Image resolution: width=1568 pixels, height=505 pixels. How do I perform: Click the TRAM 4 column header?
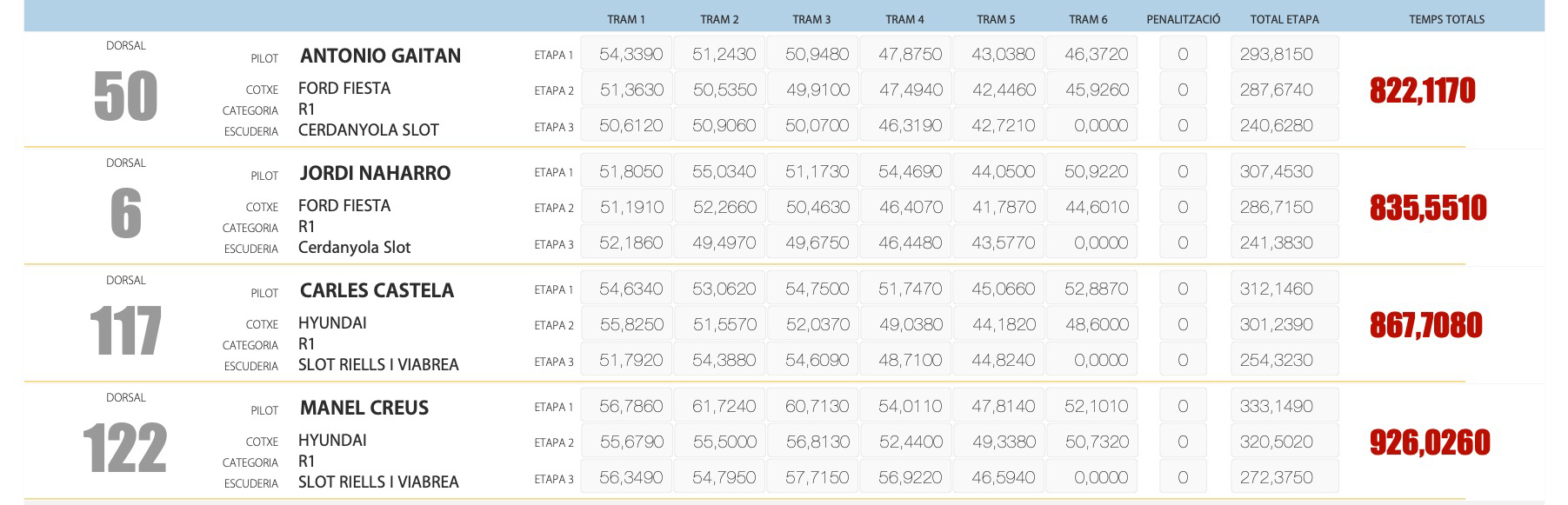[x=904, y=19]
